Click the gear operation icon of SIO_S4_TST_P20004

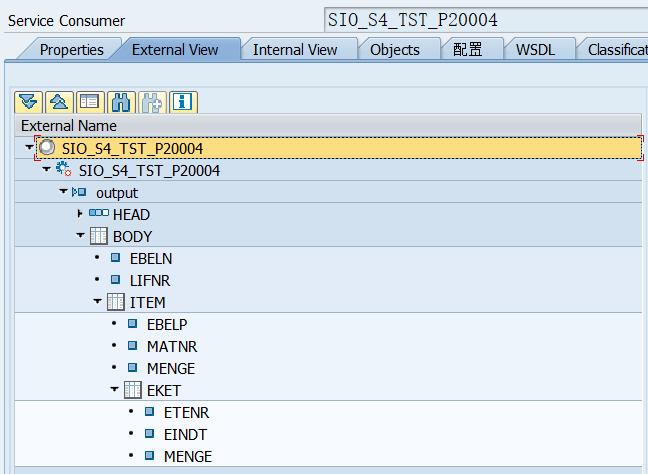click(x=64, y=169)
